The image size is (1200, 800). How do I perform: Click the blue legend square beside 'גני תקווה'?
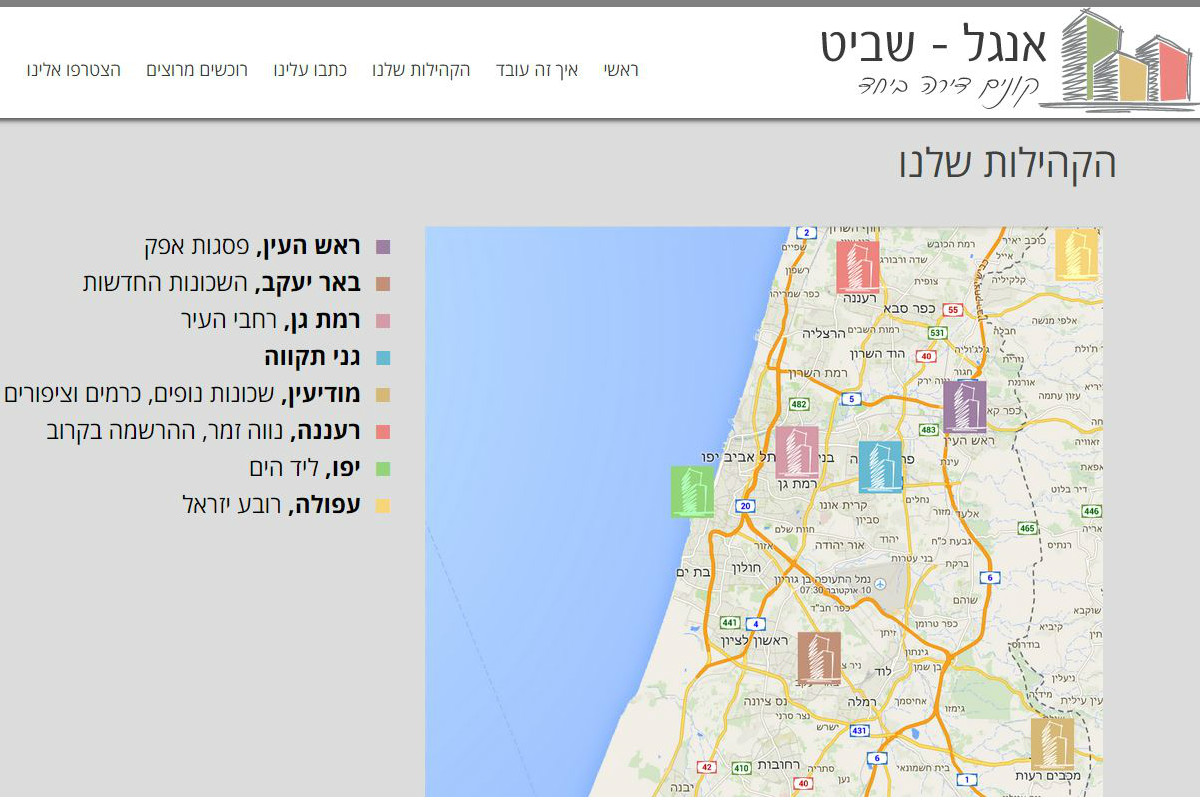(x=382, y=358)
